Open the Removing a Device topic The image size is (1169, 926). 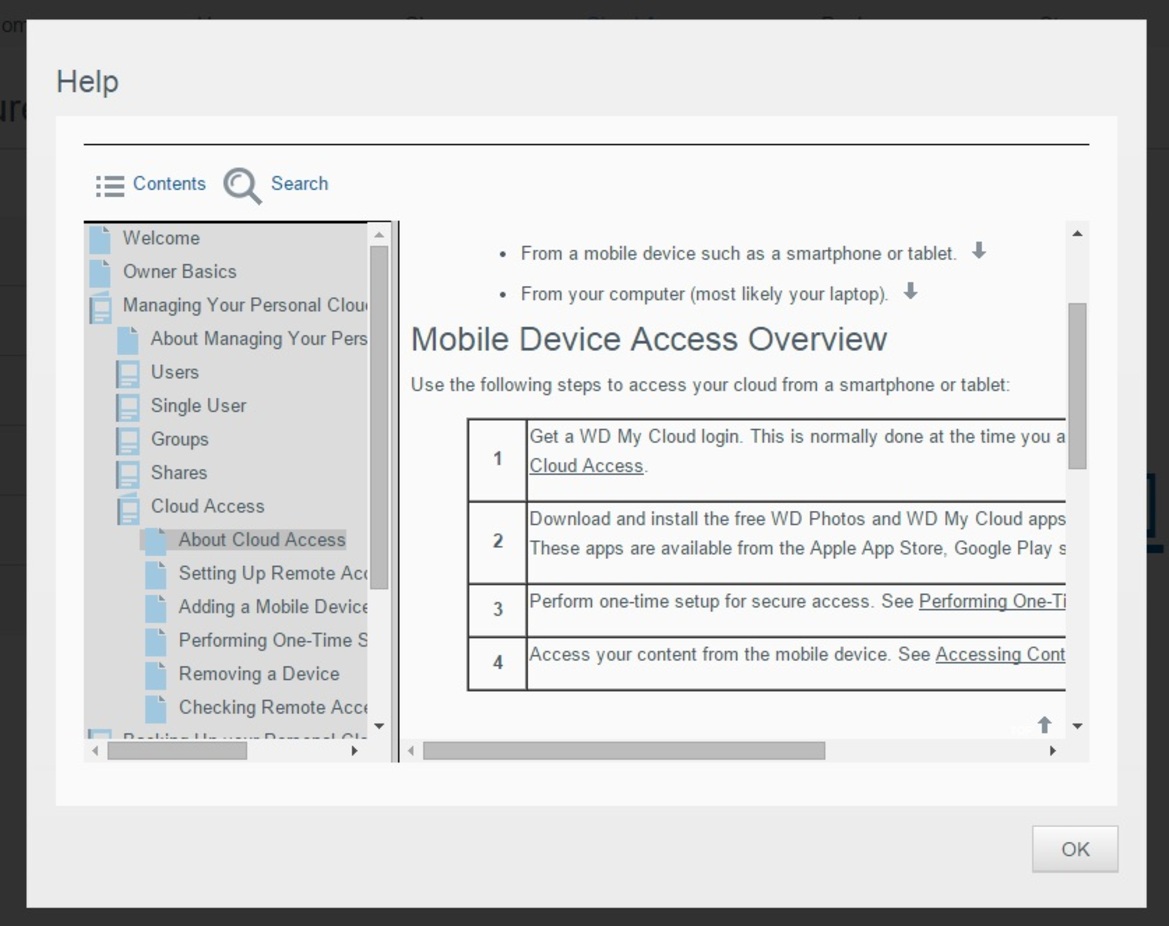pos(259,674)
